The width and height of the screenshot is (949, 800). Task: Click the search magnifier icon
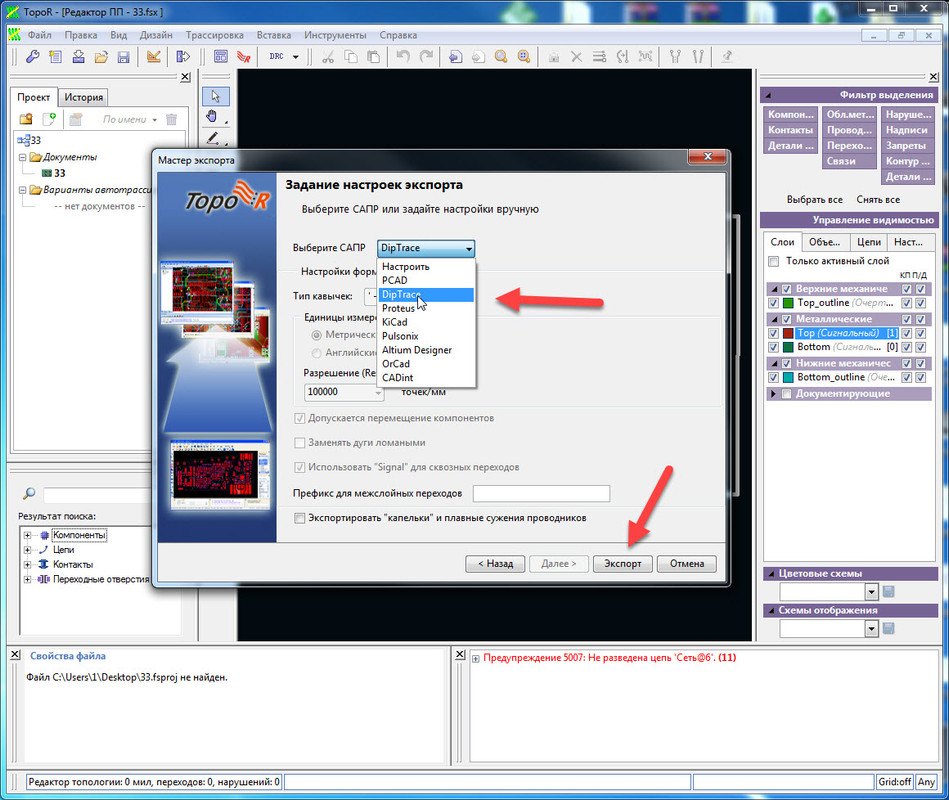[28, 494]
